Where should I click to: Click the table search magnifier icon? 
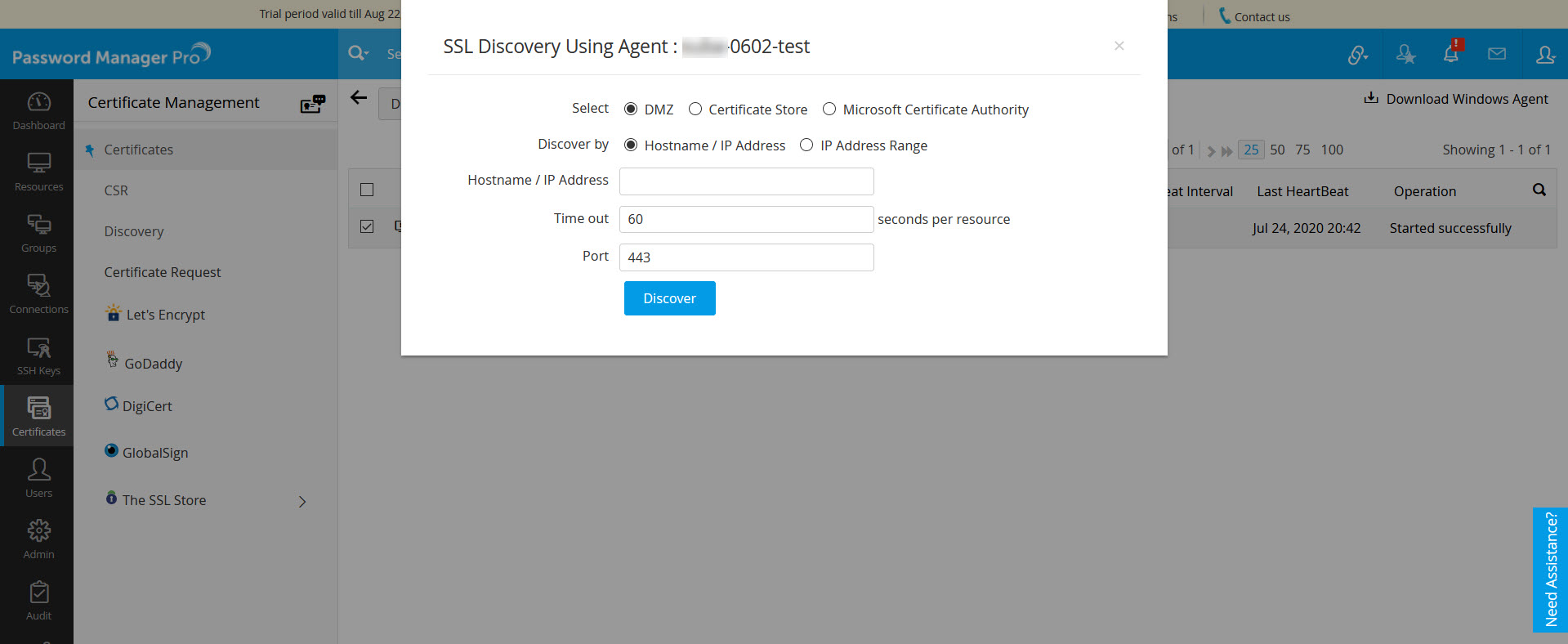pos(1539,190)
